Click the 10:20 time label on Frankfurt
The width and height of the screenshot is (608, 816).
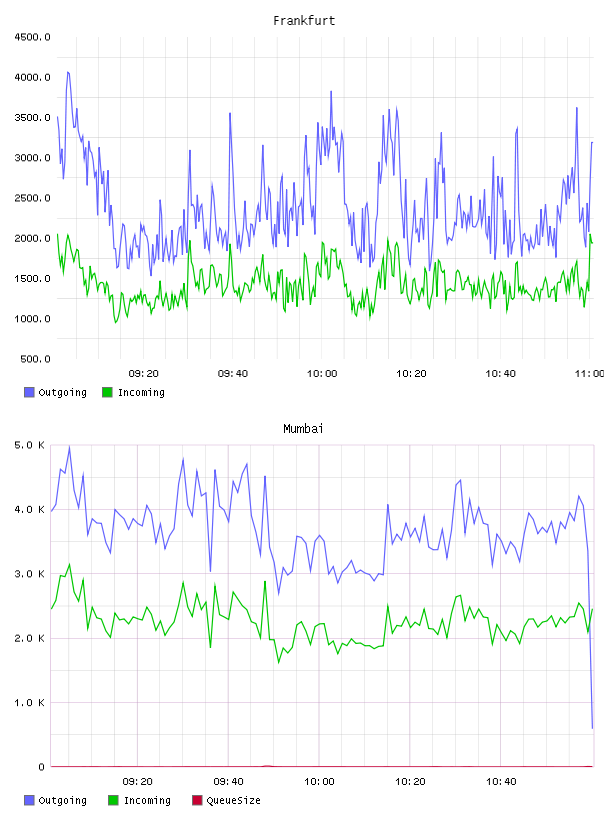tap(411, 374)
